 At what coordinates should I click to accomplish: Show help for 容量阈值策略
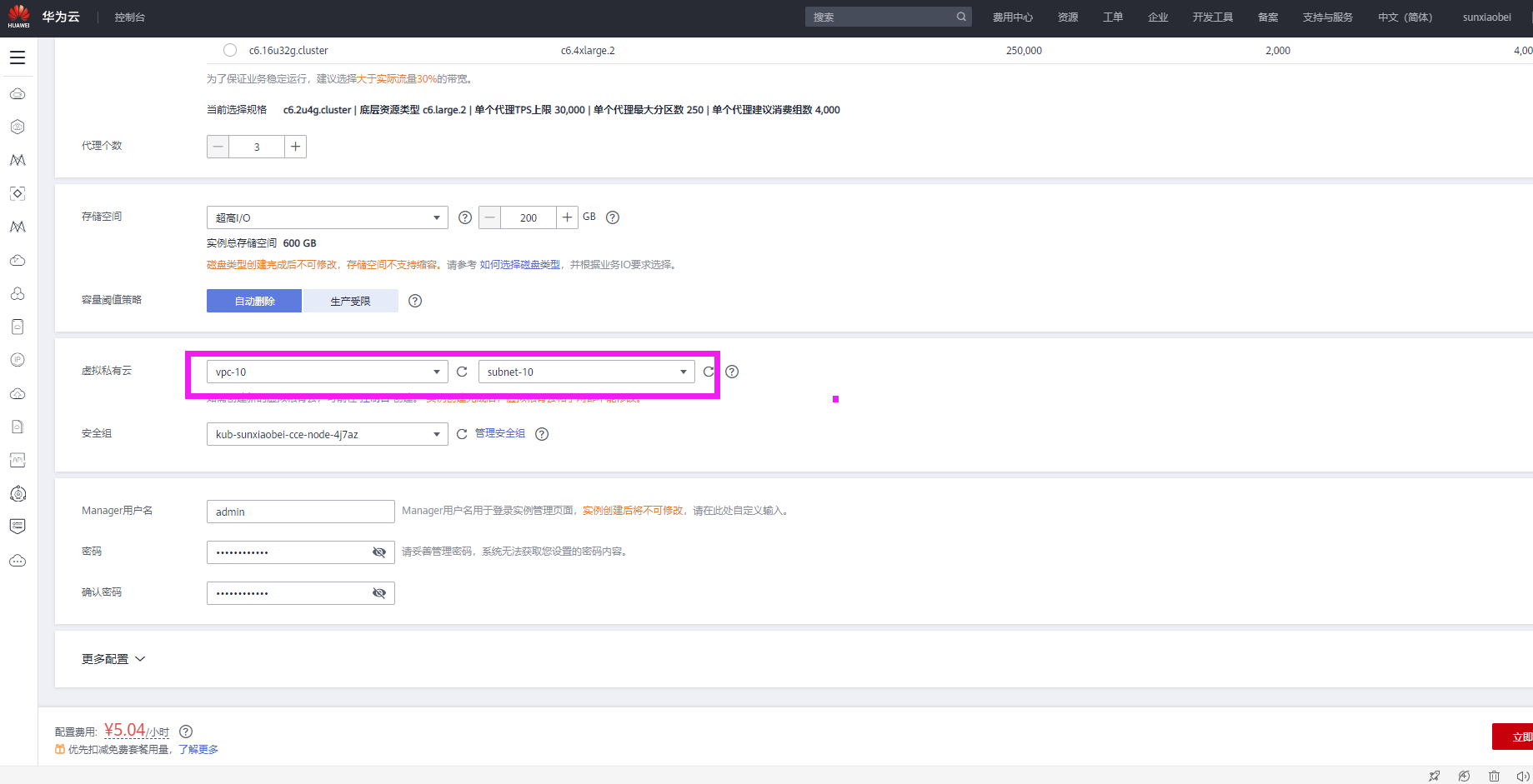click(415, 301)
